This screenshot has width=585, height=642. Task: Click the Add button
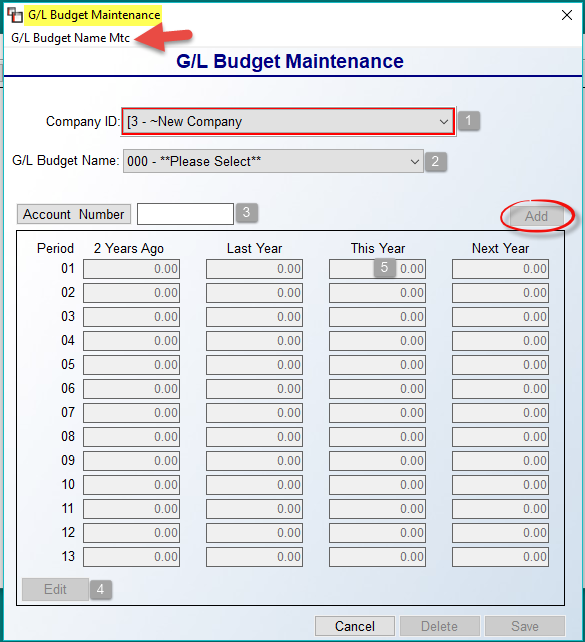[536, 216]
